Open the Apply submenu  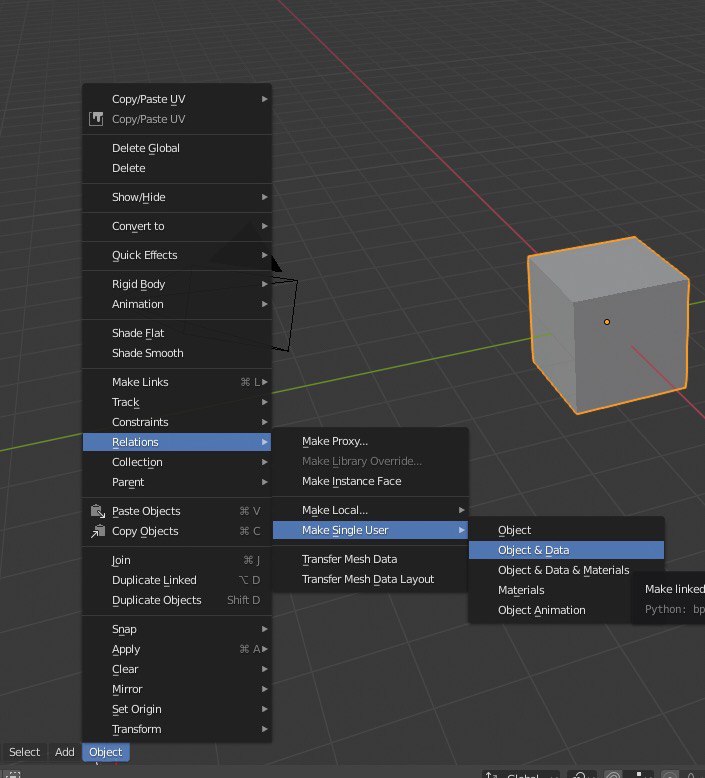[x=177, y=649]
